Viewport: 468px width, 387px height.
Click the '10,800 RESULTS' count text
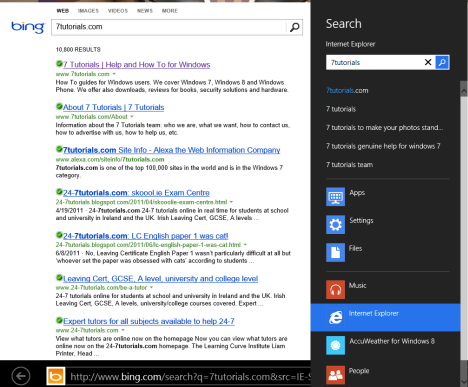coord(78,50)
